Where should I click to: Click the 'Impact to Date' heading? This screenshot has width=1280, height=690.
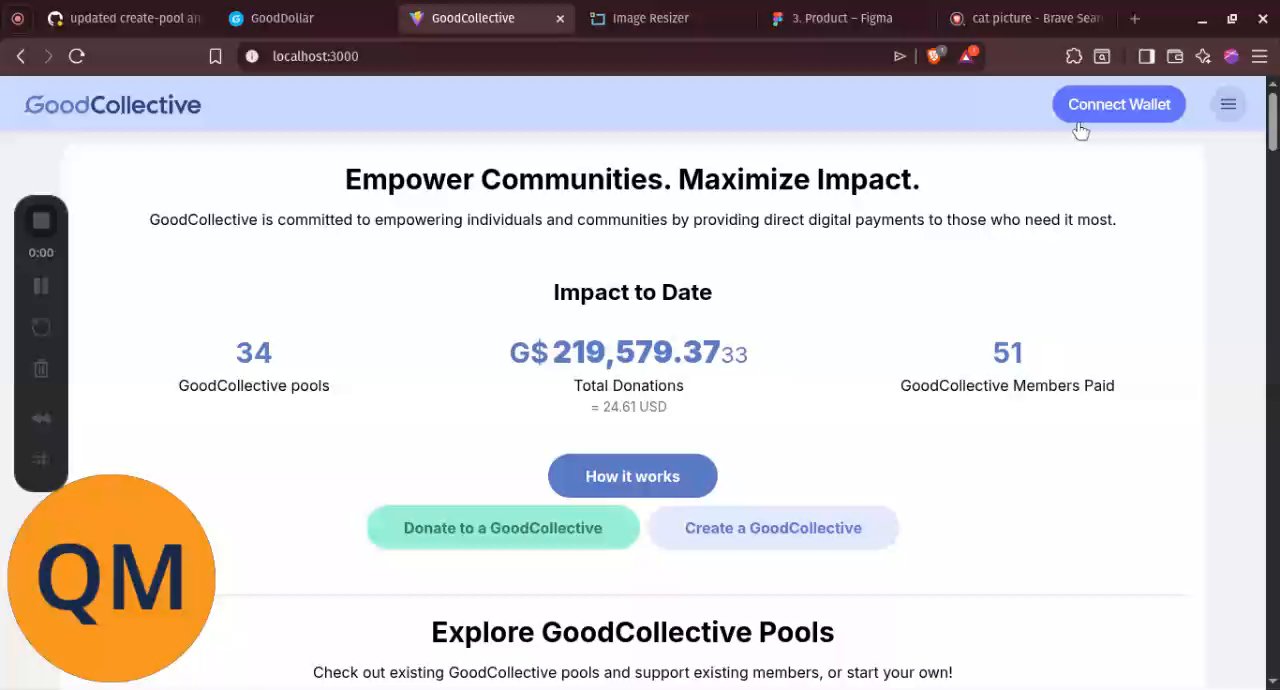(633, 292)
